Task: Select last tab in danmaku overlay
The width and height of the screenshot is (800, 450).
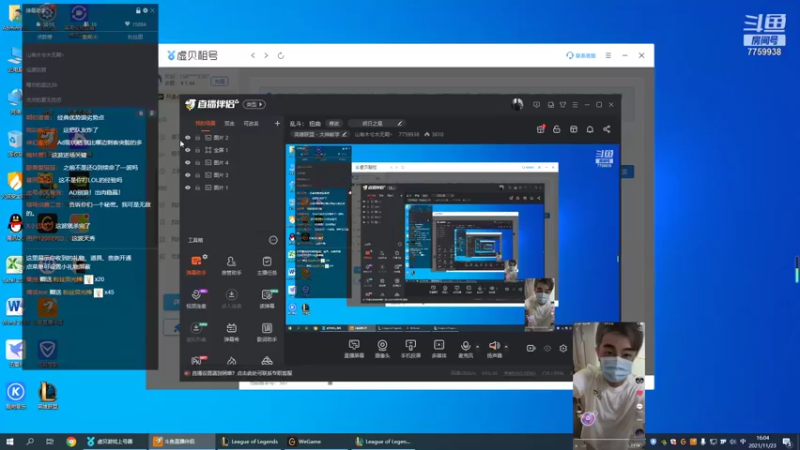Action: point(135,37)
